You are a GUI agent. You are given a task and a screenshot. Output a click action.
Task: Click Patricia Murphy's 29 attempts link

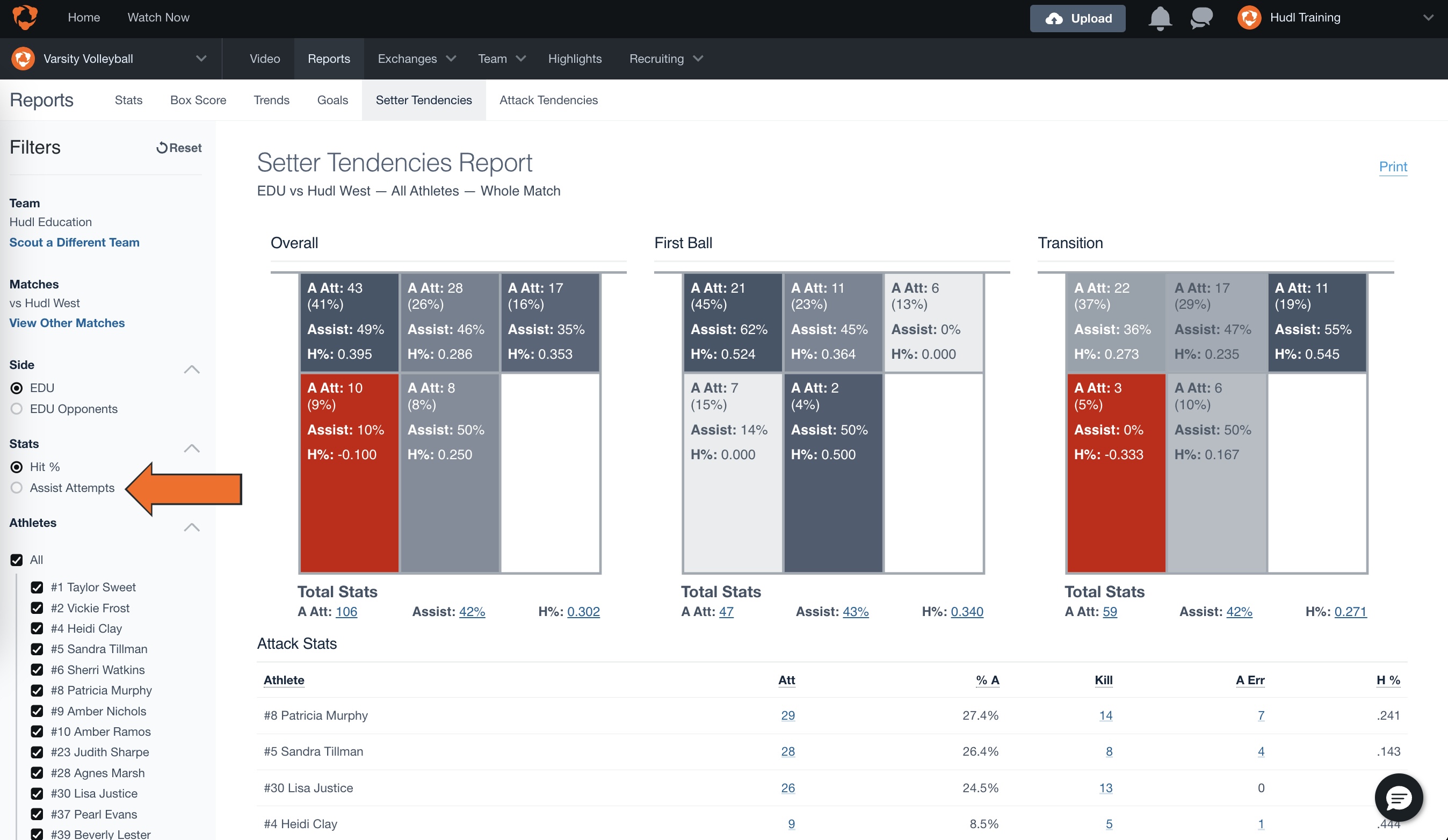pos(788,715)
